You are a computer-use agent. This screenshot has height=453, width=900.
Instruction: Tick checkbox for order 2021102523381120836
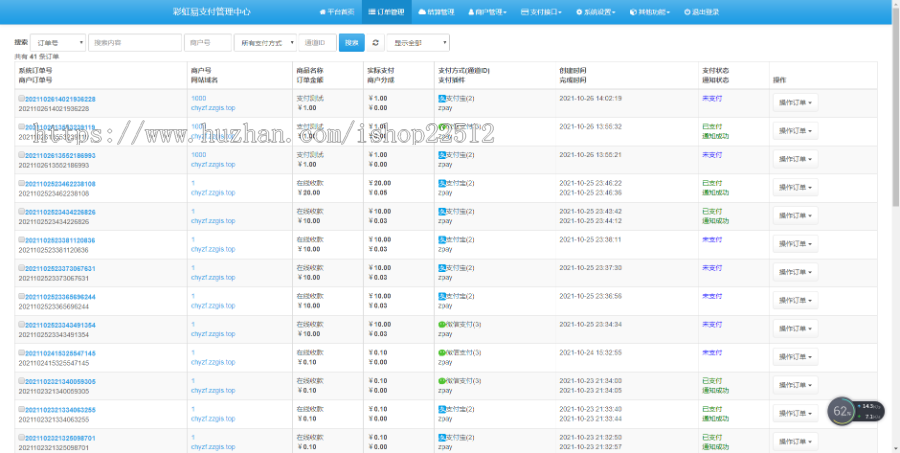(x=22, y=239)
